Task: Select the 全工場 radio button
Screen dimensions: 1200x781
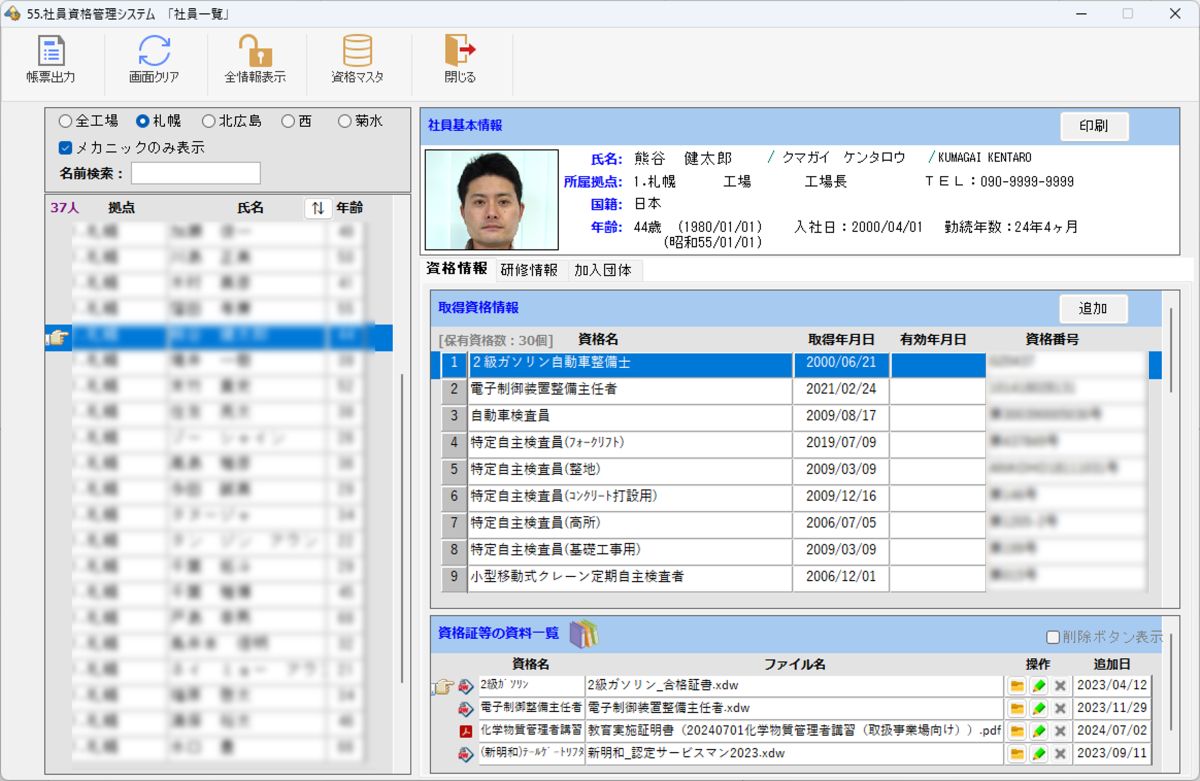Action: click(66, 121)
